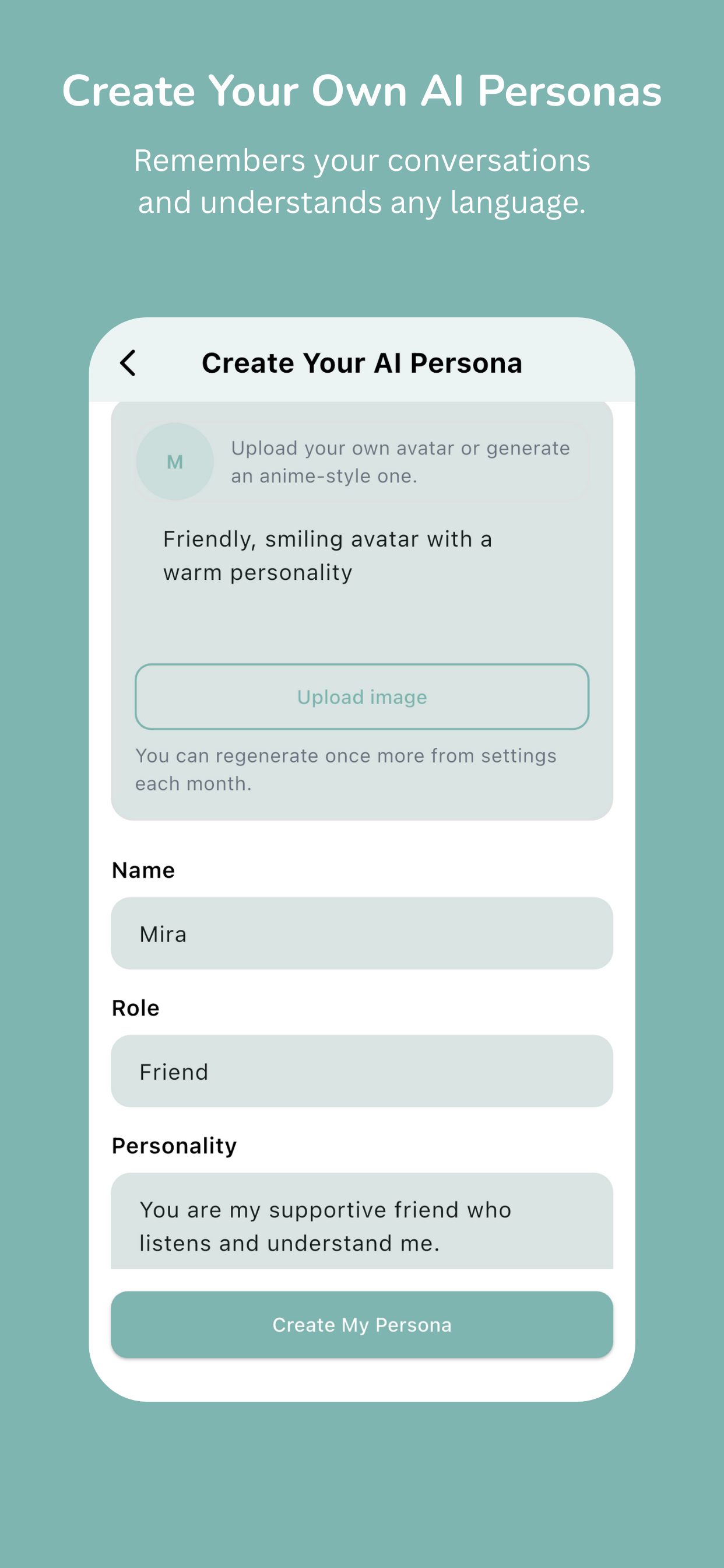
Task: Click inside the Name field showing Mira
Action: click(x=362, y=933)
